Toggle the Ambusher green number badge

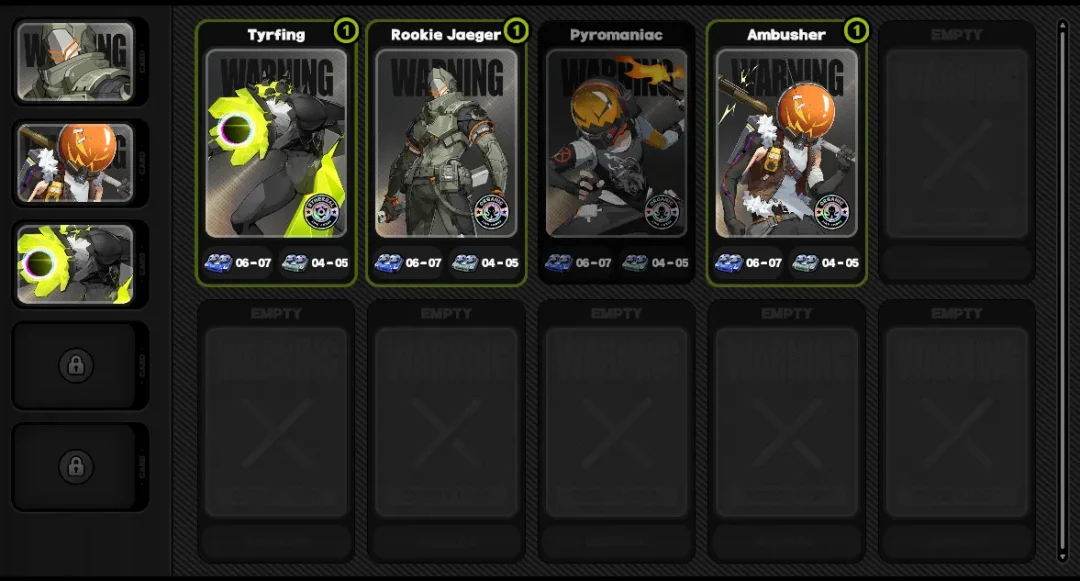[856, 30]
